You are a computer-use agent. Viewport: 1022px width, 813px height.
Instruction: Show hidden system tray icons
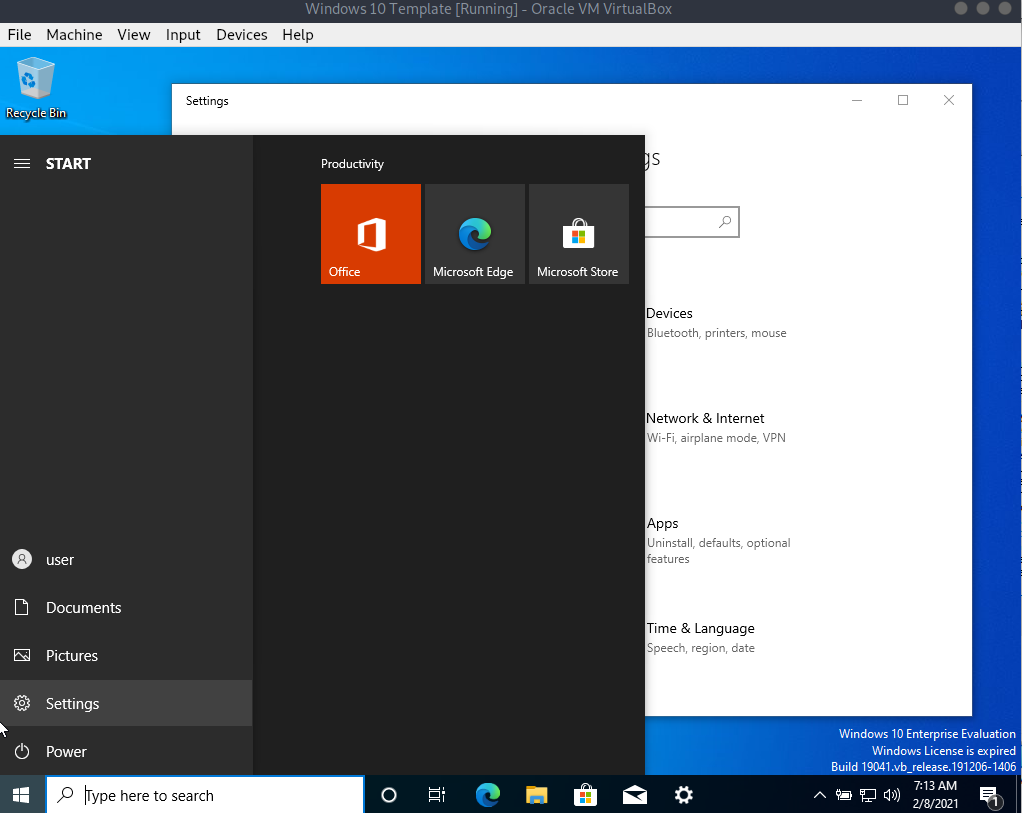(x=820, y=795)
